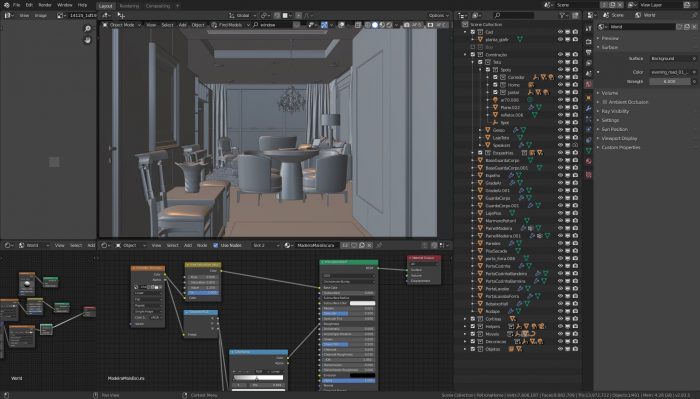Adjust the ColorRamp gradient bar
The image size is (700, 399).
click(x=258, y=378)
